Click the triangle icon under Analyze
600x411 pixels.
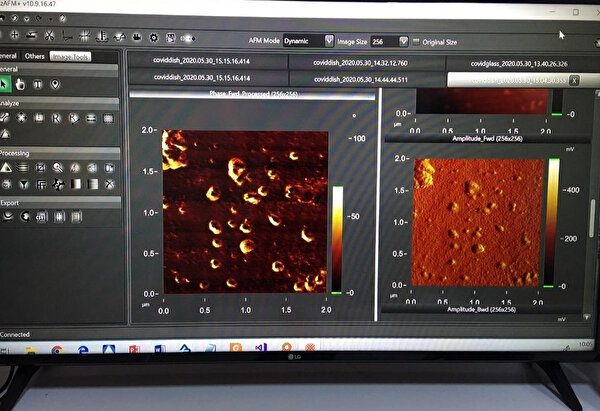coord(6,132)
